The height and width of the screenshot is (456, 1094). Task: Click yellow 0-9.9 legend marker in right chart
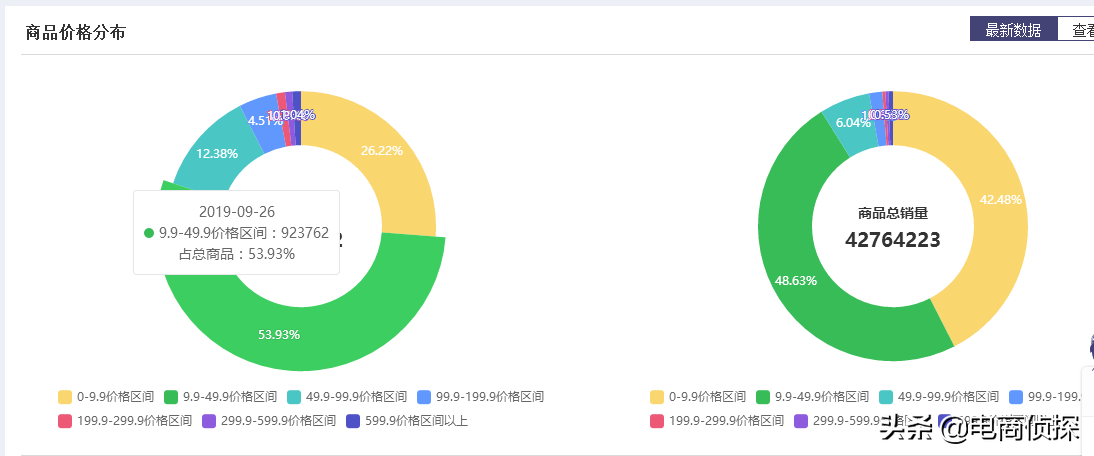pyautogui.click(x=657, y=397)
